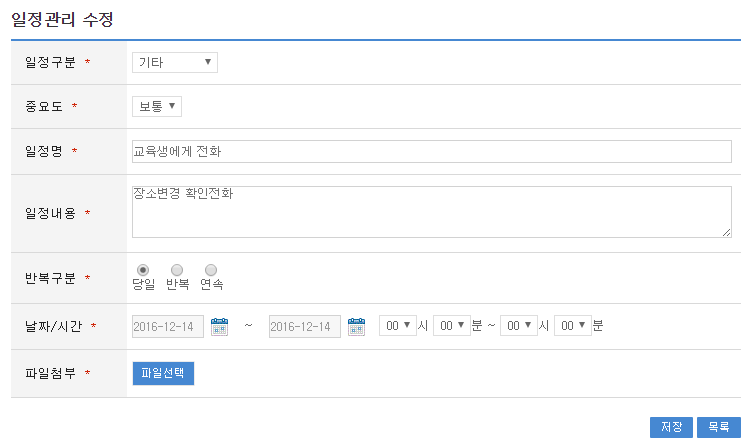Open the start date calendar picker icon
This screenshot has width=752, height=448.
[x=220, y=326]
